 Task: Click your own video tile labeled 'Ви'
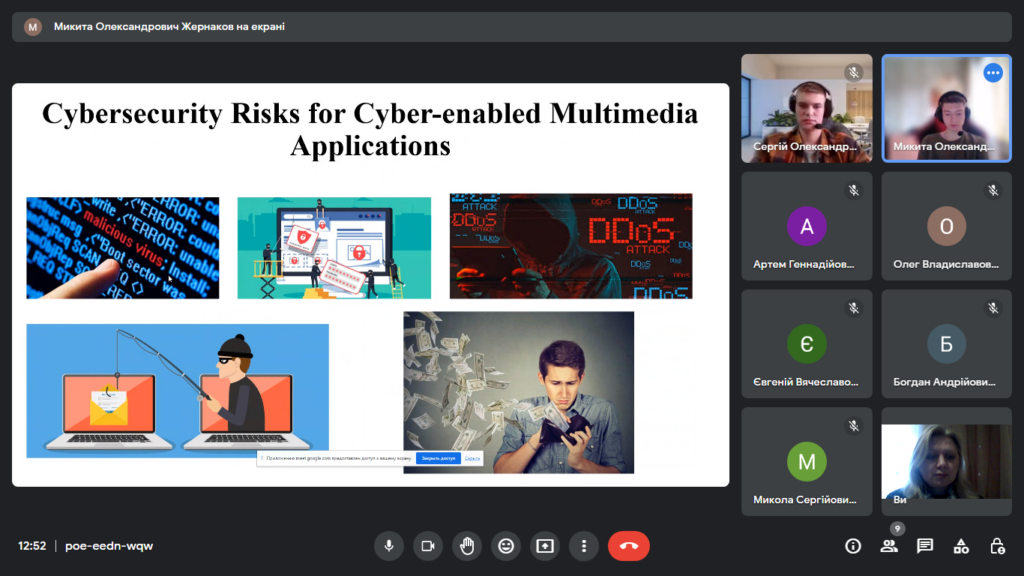(x=946, y=462)
